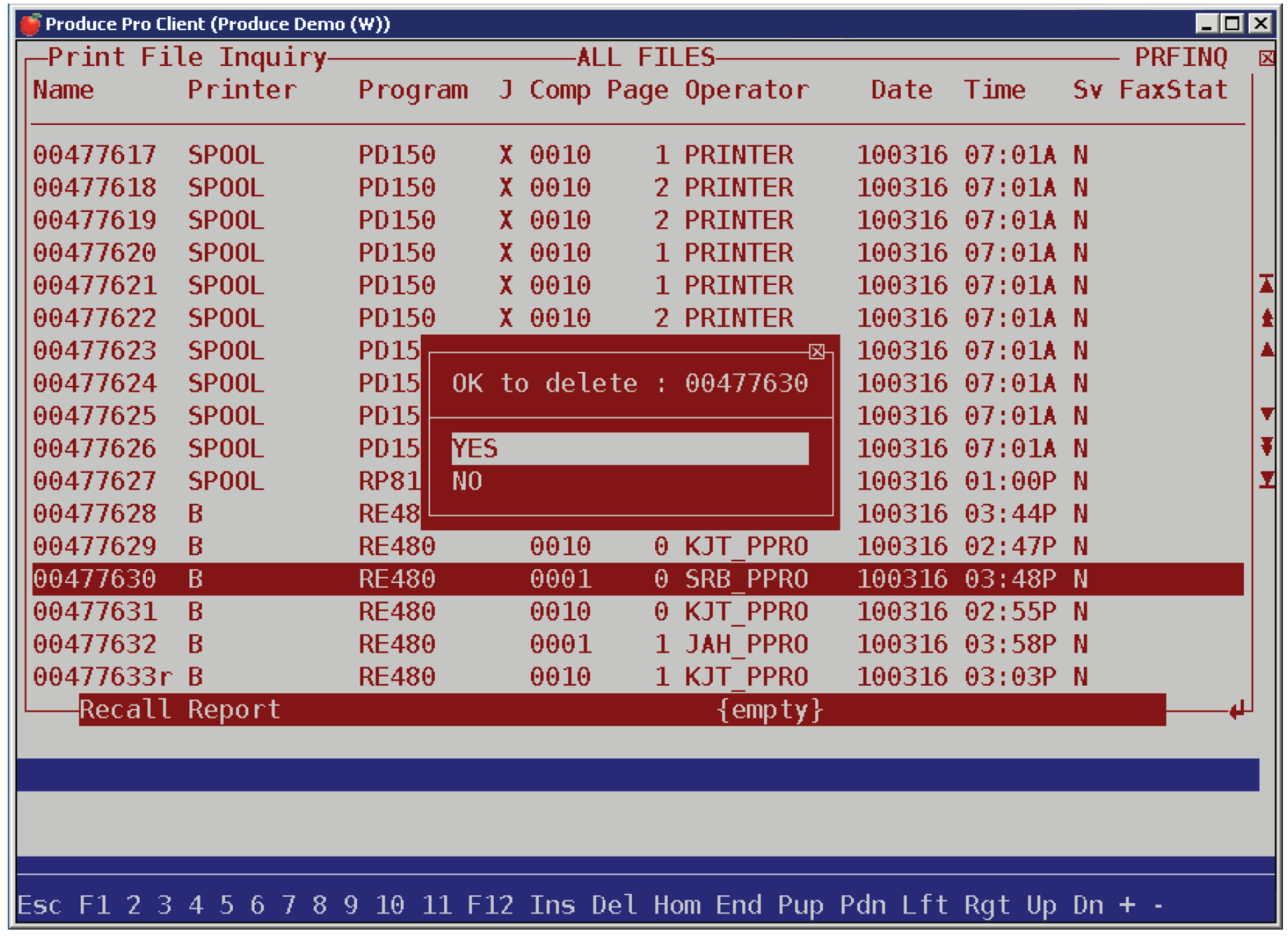This screenshot has width=1288, height=936.
Task: Click the Produce Pro apple icon
Action: click(30, 24)
